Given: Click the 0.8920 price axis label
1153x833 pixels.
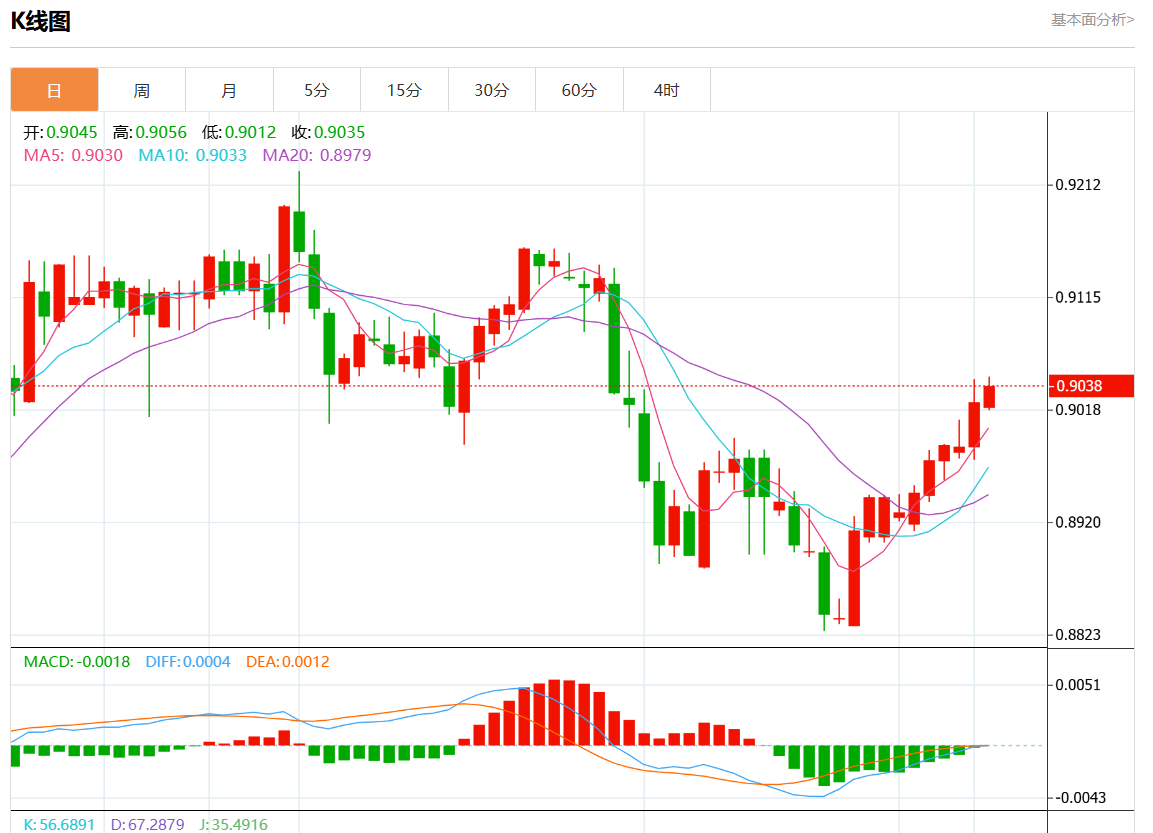Looking at the screenshot, I should pos(1078,522).
